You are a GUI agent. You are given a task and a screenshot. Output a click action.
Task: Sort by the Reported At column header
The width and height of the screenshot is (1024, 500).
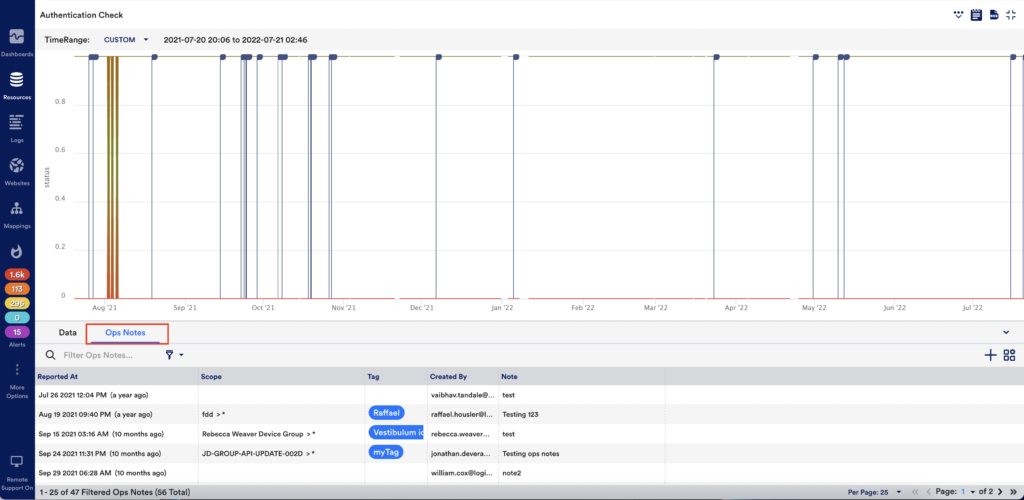(118, 377)
